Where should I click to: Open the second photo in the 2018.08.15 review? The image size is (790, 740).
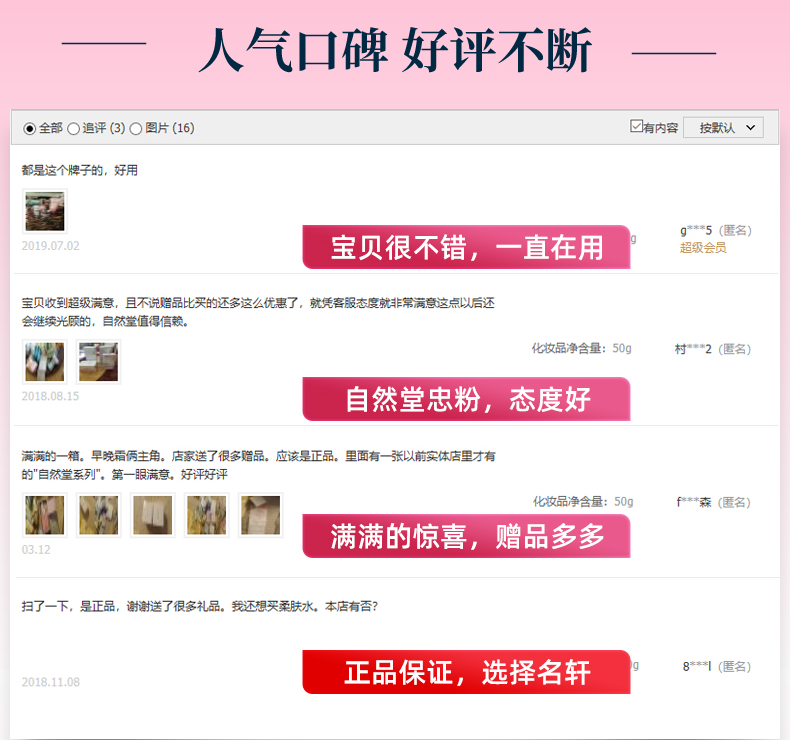[x=99, y=362]
